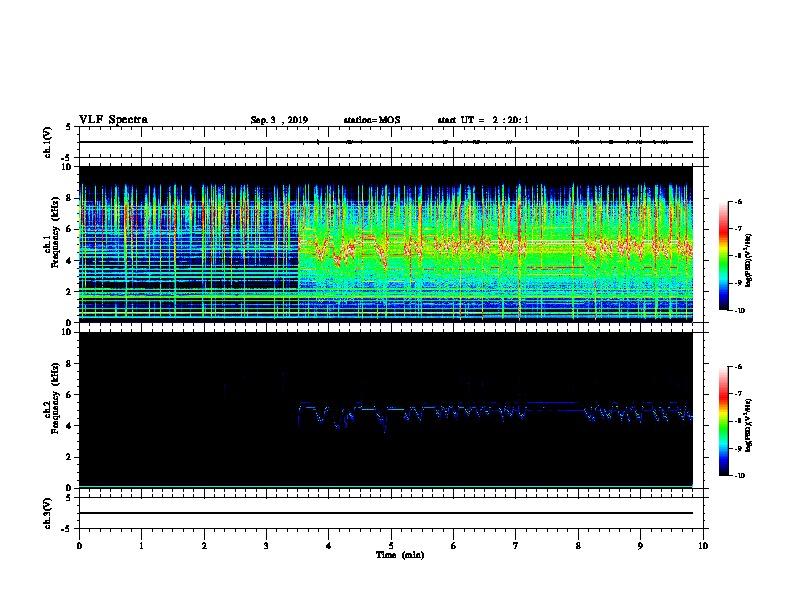Click the "VLF Spectra" plot title

[x=113, y=120]
